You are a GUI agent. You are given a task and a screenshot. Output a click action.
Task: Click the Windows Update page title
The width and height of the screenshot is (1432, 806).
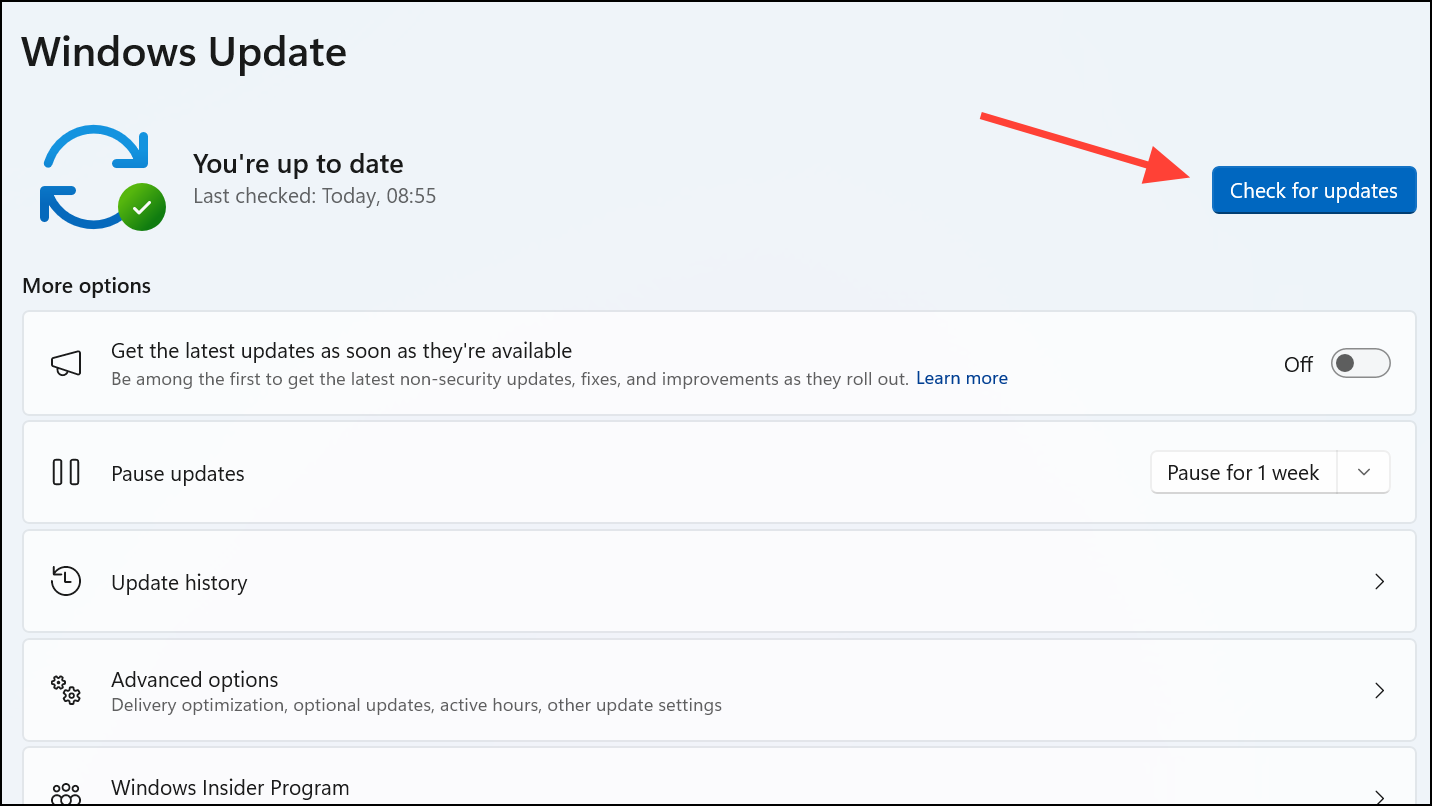(184, 51)
